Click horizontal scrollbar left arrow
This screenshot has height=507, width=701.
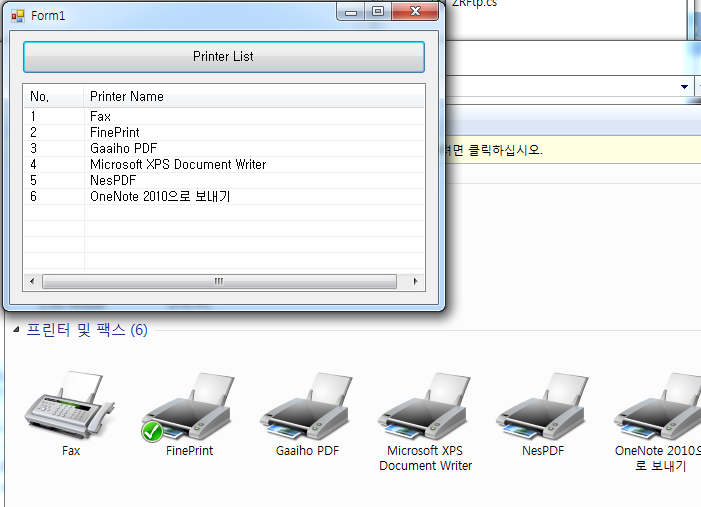32,281
